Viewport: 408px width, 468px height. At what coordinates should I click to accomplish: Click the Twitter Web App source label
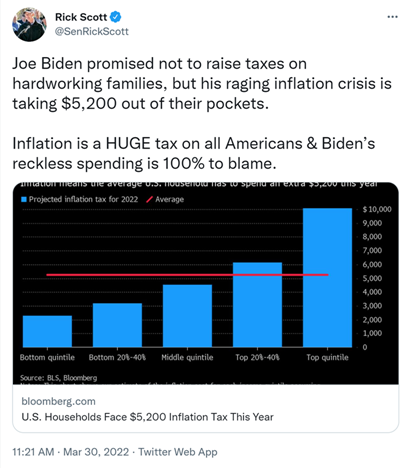click(178, 452)
